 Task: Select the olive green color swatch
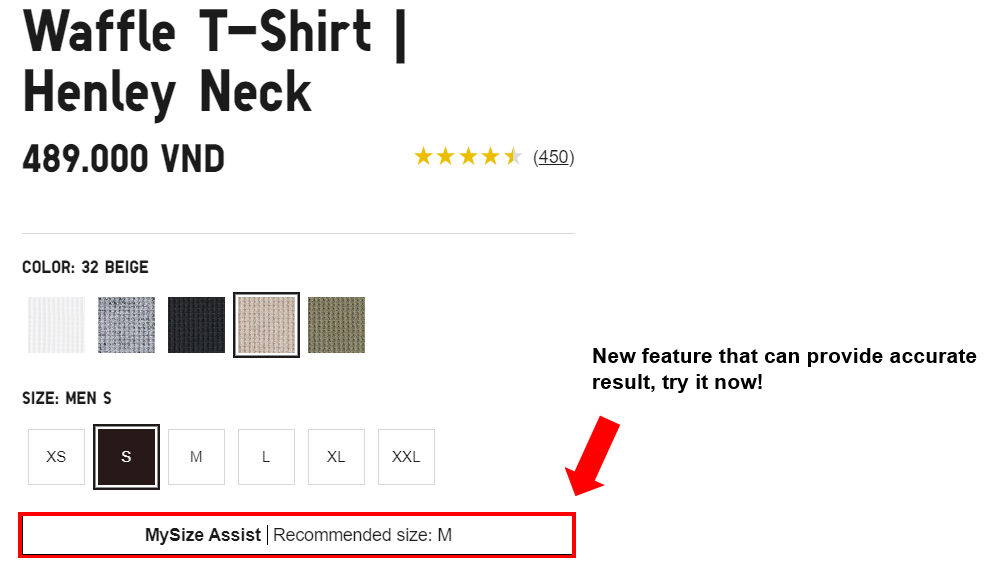click(x=336, y=325)
